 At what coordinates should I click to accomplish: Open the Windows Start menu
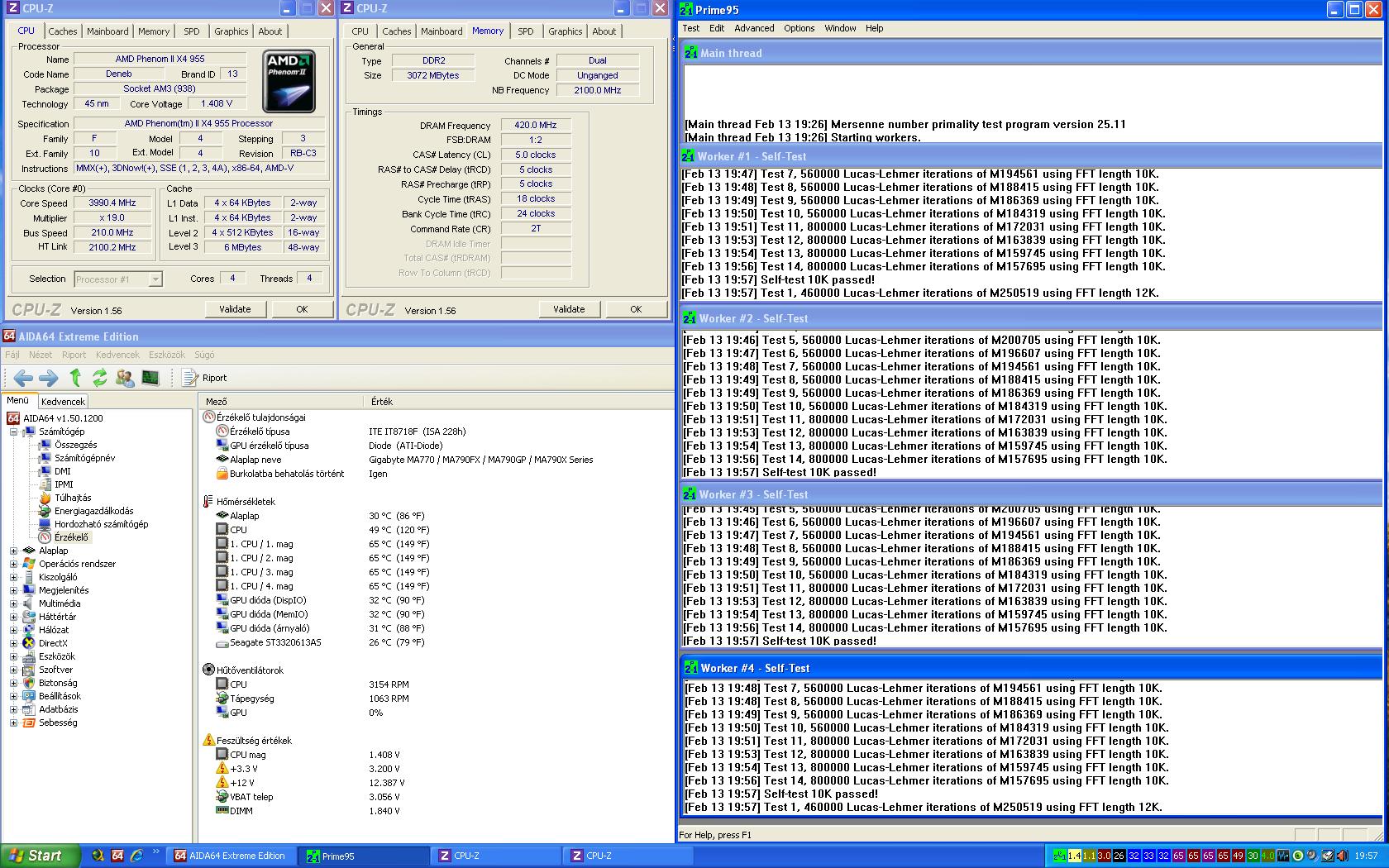coord(41,856)
